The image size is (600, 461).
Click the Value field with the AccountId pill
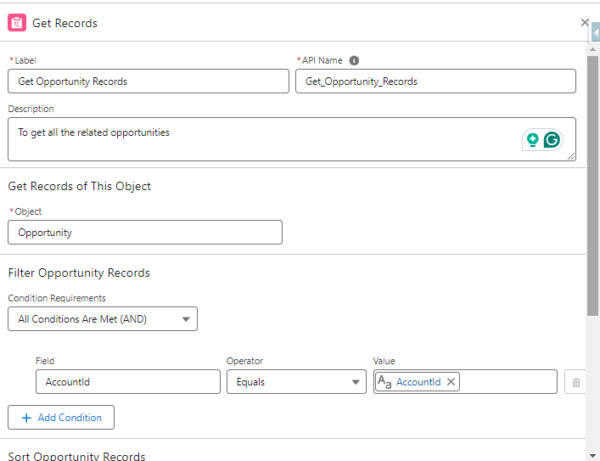pos(465,381)
